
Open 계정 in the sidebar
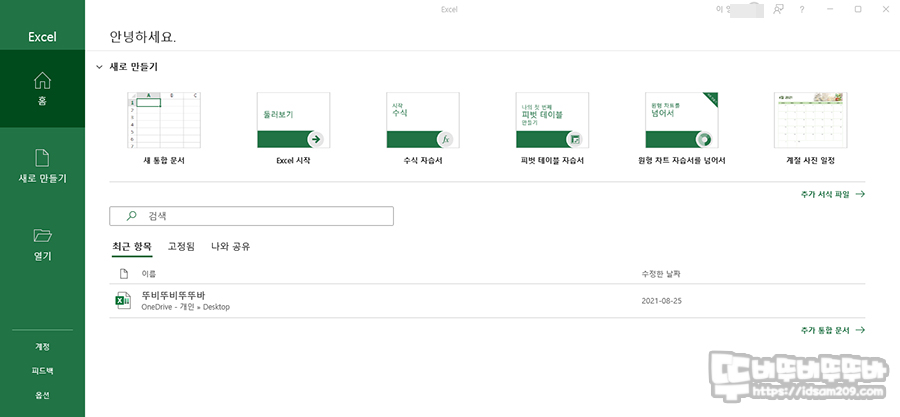[42, 347]
